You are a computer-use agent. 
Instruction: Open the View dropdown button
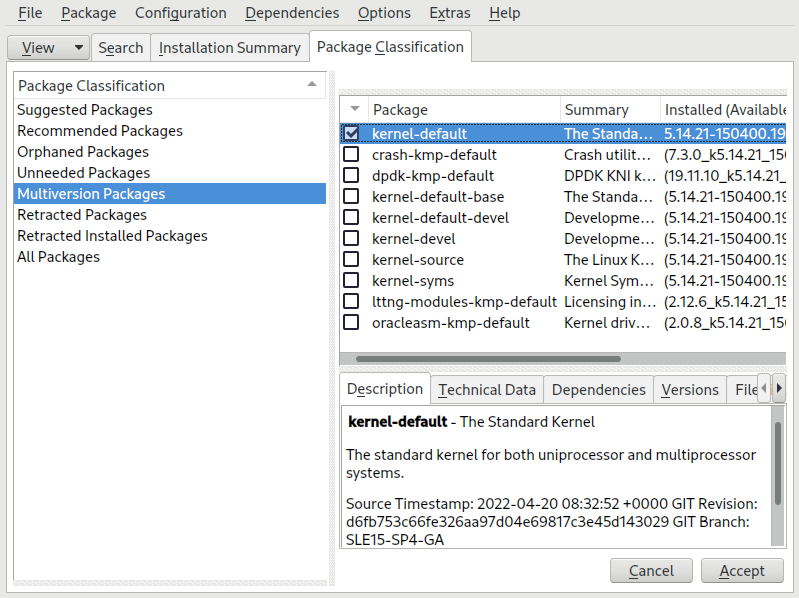pos(48,47)
